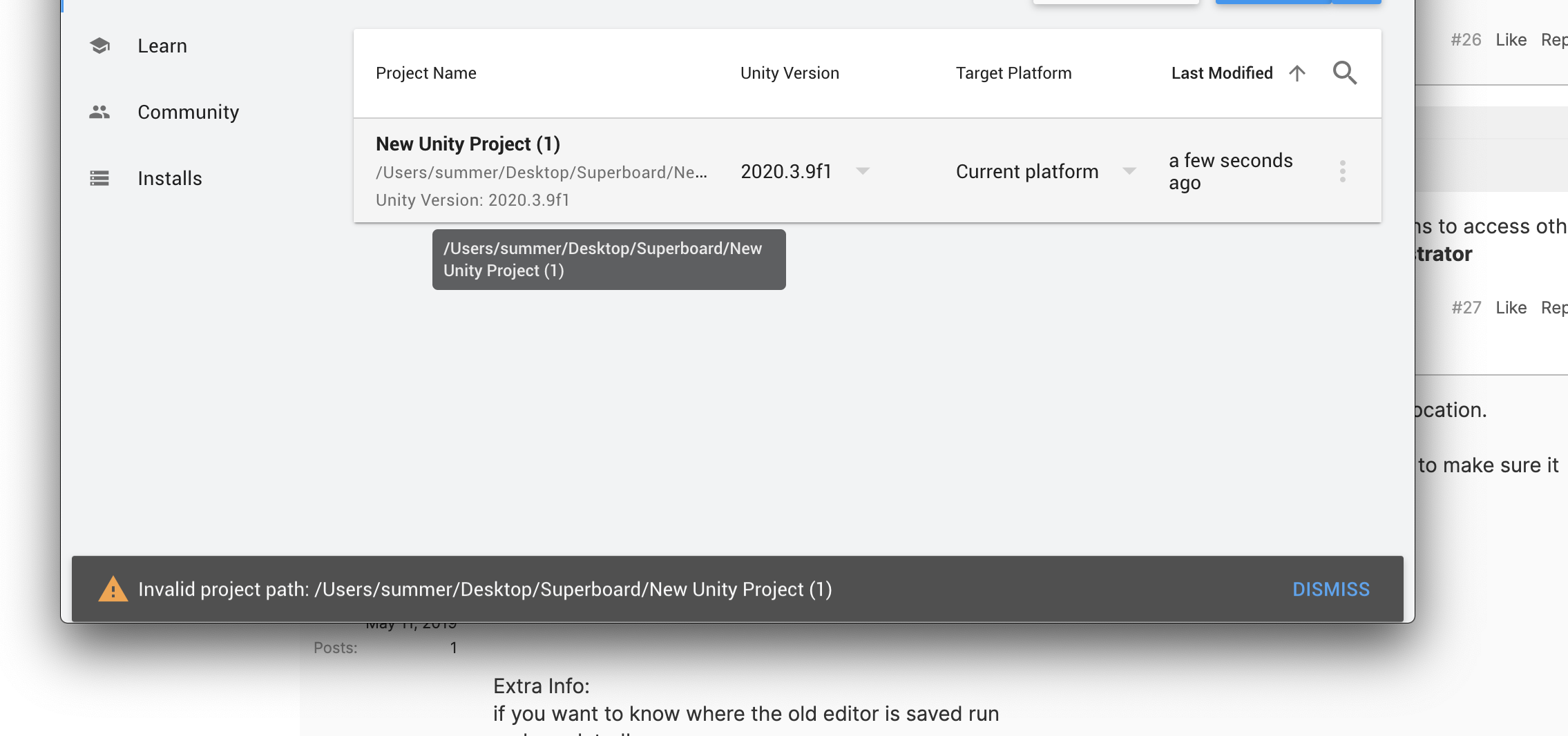Click 'a few seconds ago' modified time
The height and width of the screenshot is (736, 1568).
coord(1231,171)
